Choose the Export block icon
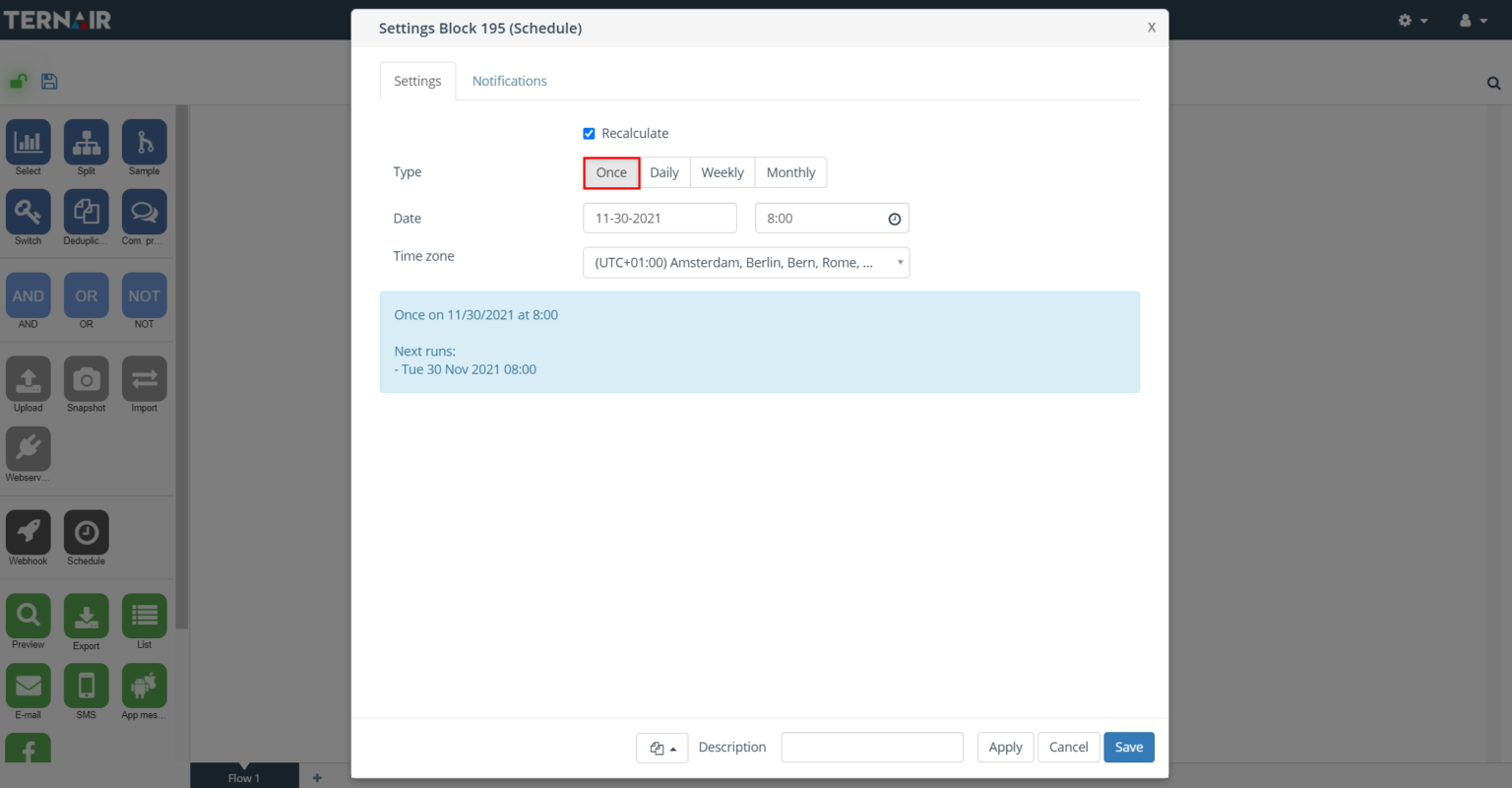Screen dimensions: 1512x788 pos(87,617)
